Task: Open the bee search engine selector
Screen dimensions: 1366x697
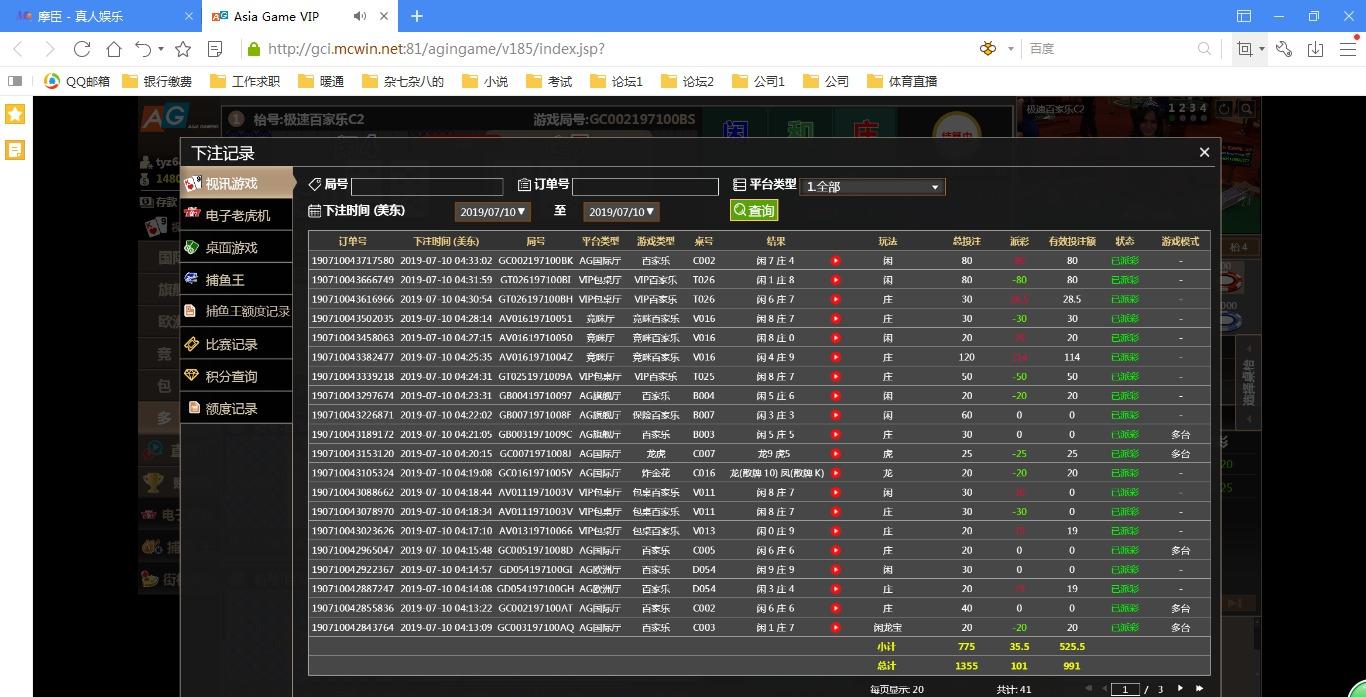Action: pos(988,48)
